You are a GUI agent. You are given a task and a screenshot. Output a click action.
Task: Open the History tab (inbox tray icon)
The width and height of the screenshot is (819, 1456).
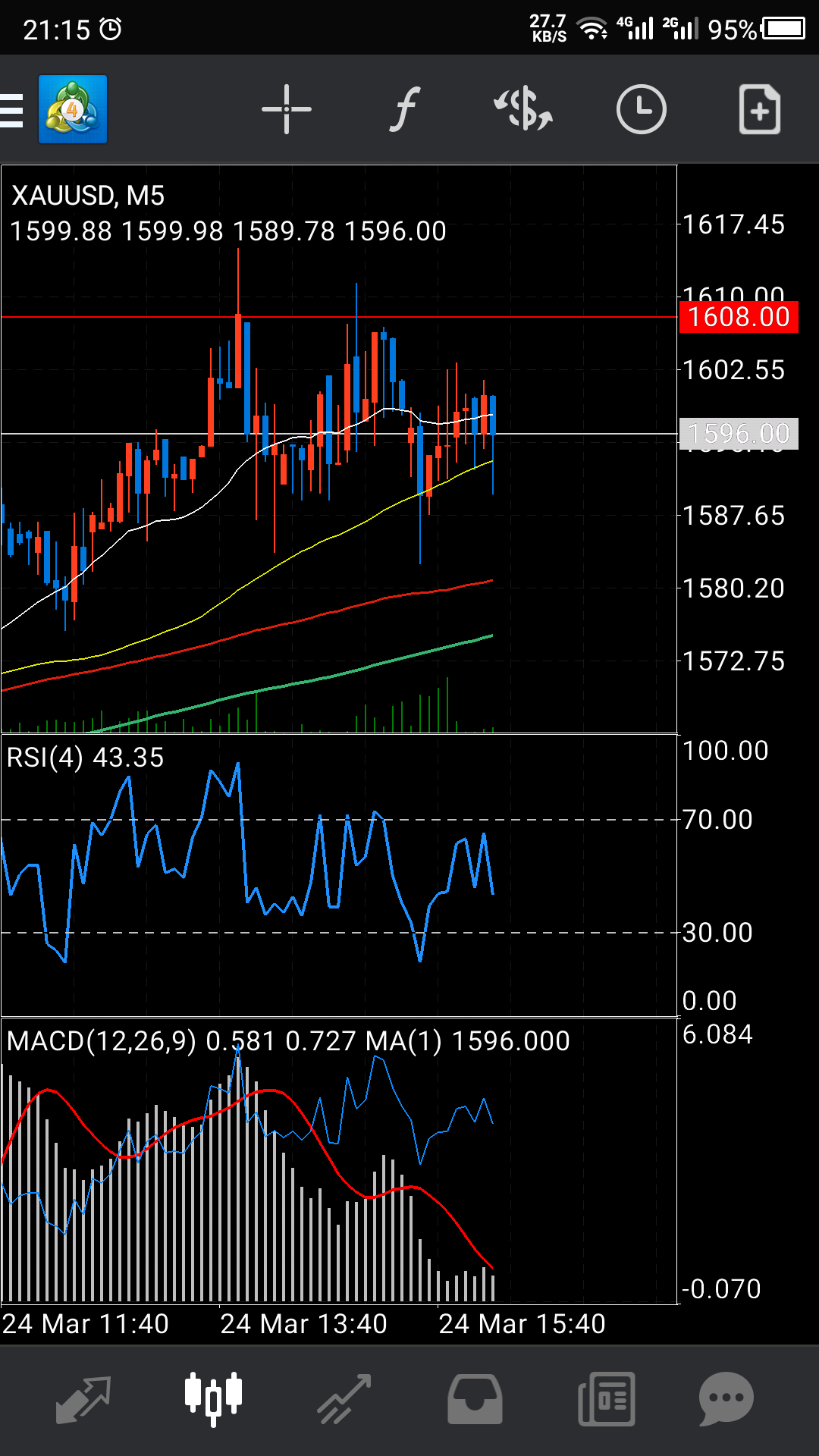(475, 1399)
